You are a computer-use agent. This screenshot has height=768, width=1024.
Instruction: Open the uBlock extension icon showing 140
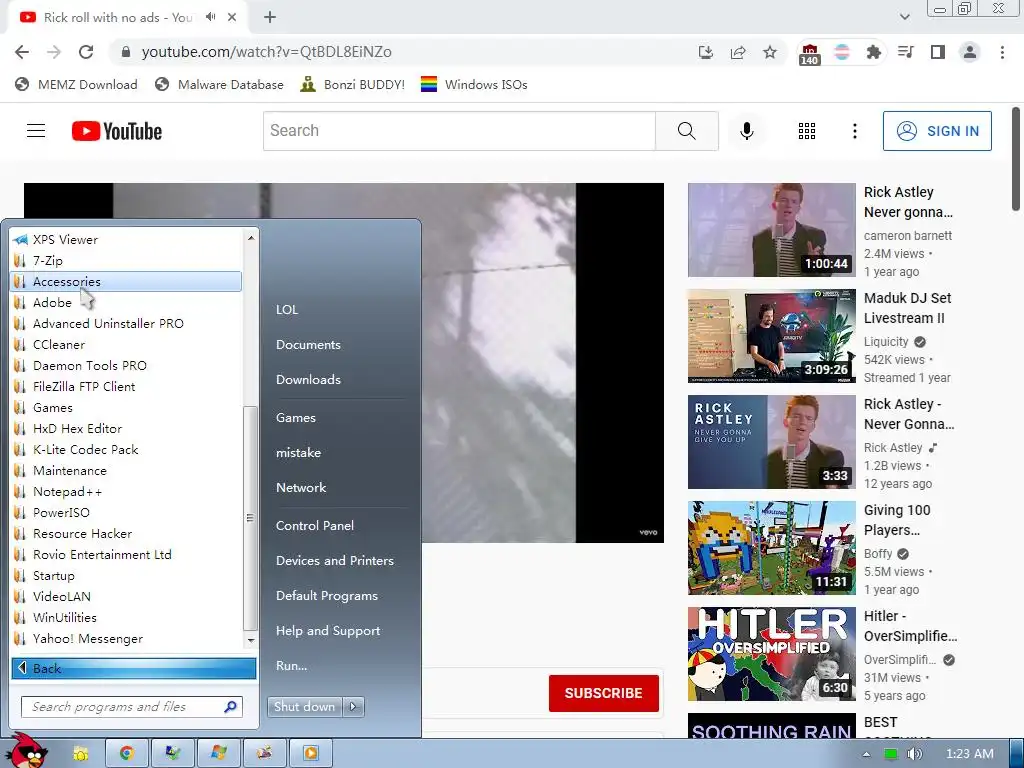809,54
